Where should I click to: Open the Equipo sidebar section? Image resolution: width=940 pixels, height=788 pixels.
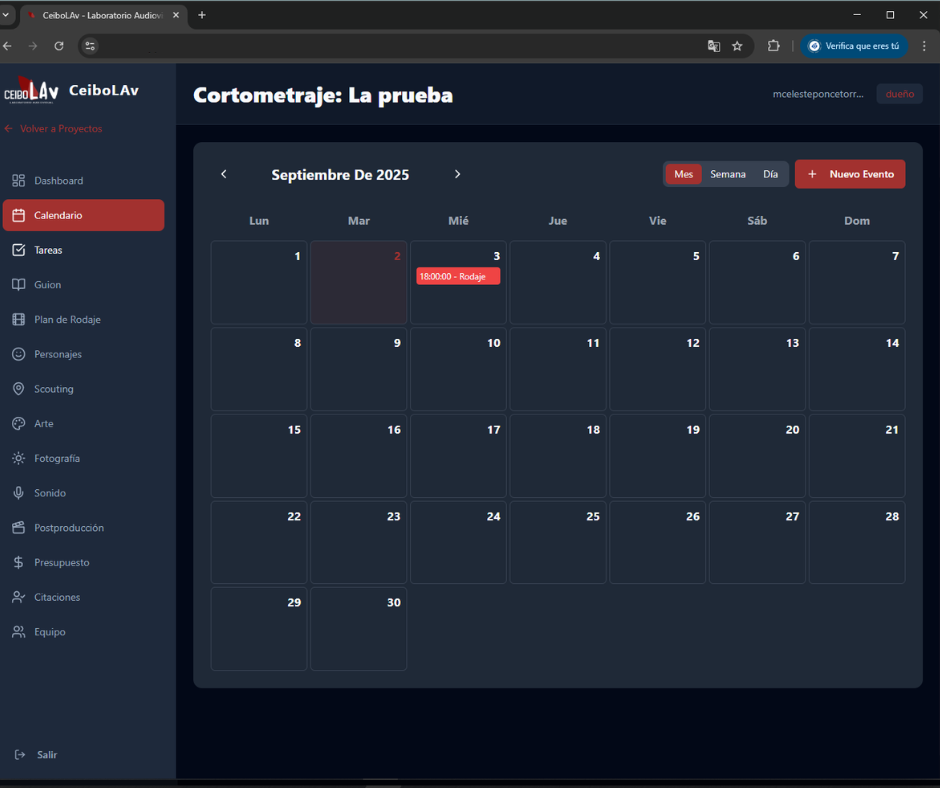49,632
